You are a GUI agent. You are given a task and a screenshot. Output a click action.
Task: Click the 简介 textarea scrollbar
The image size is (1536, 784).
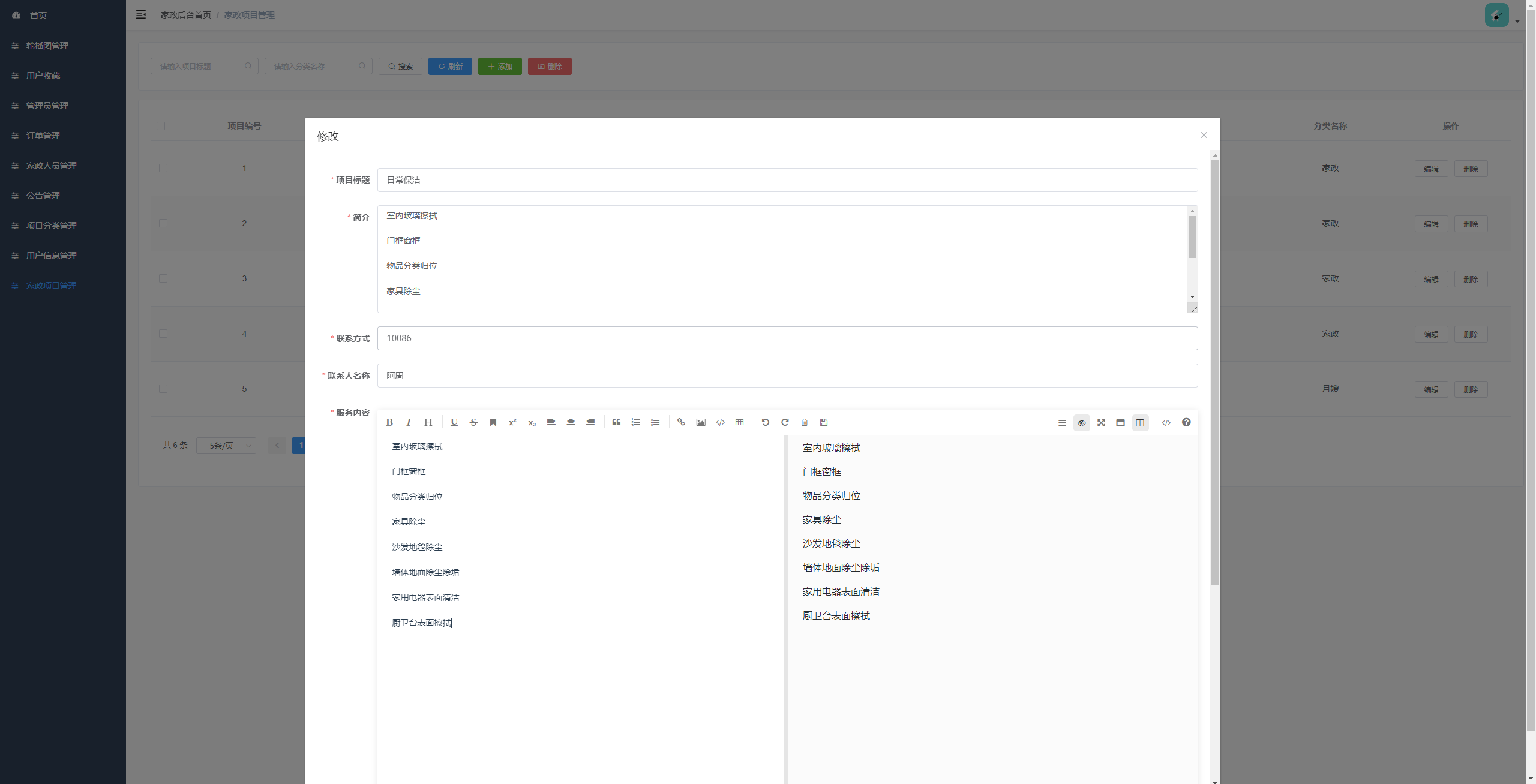point(1192,238)
